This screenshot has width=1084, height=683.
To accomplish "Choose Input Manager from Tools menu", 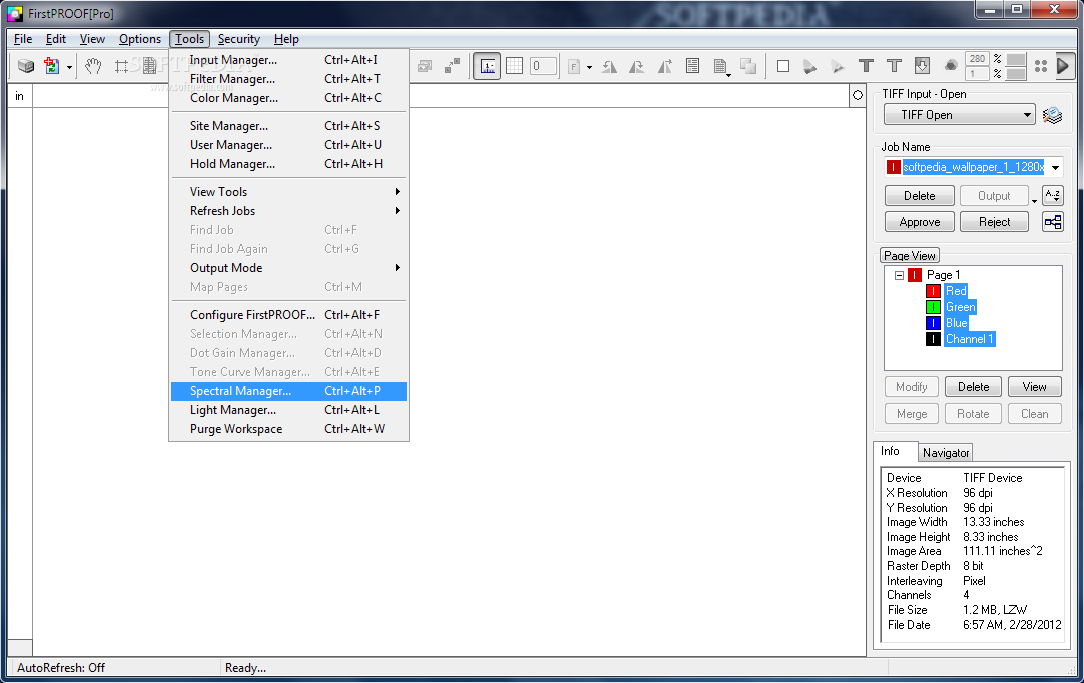I will click(288, 60).
